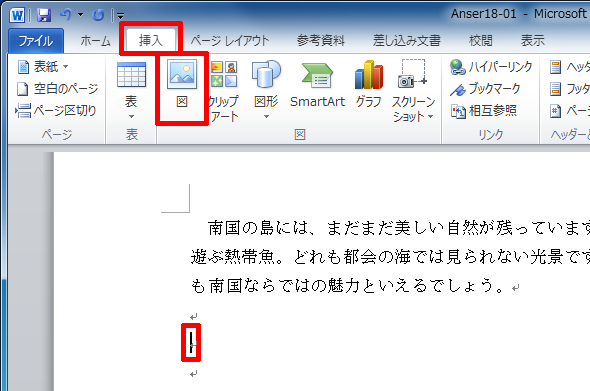Expand the スクリーンショット dropdown arrow
Screen dimensions: 590x391
(x=430, y=117)
